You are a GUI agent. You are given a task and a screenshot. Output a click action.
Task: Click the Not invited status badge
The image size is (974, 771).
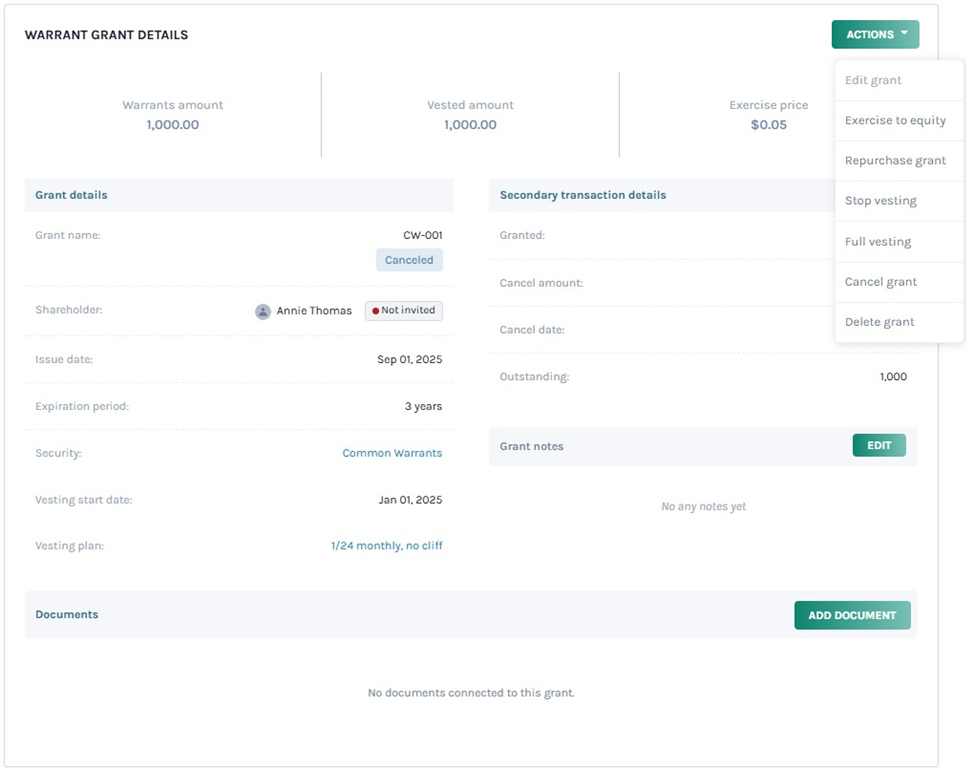click(x=404, y=311)
